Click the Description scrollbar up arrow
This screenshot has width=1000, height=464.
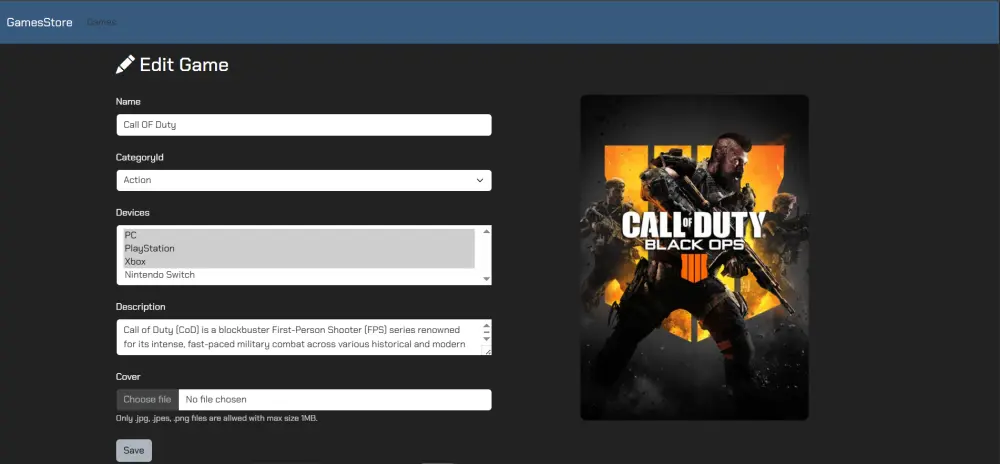[487, 326]
